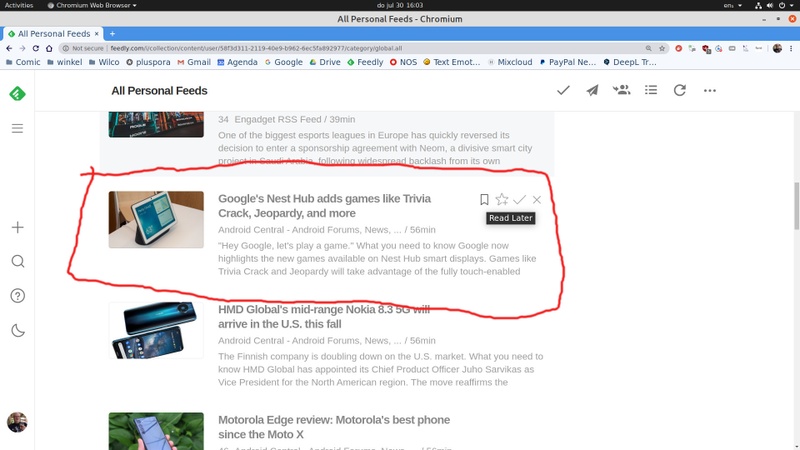
Task: Open the system status power menu
Action: (774, 5)
